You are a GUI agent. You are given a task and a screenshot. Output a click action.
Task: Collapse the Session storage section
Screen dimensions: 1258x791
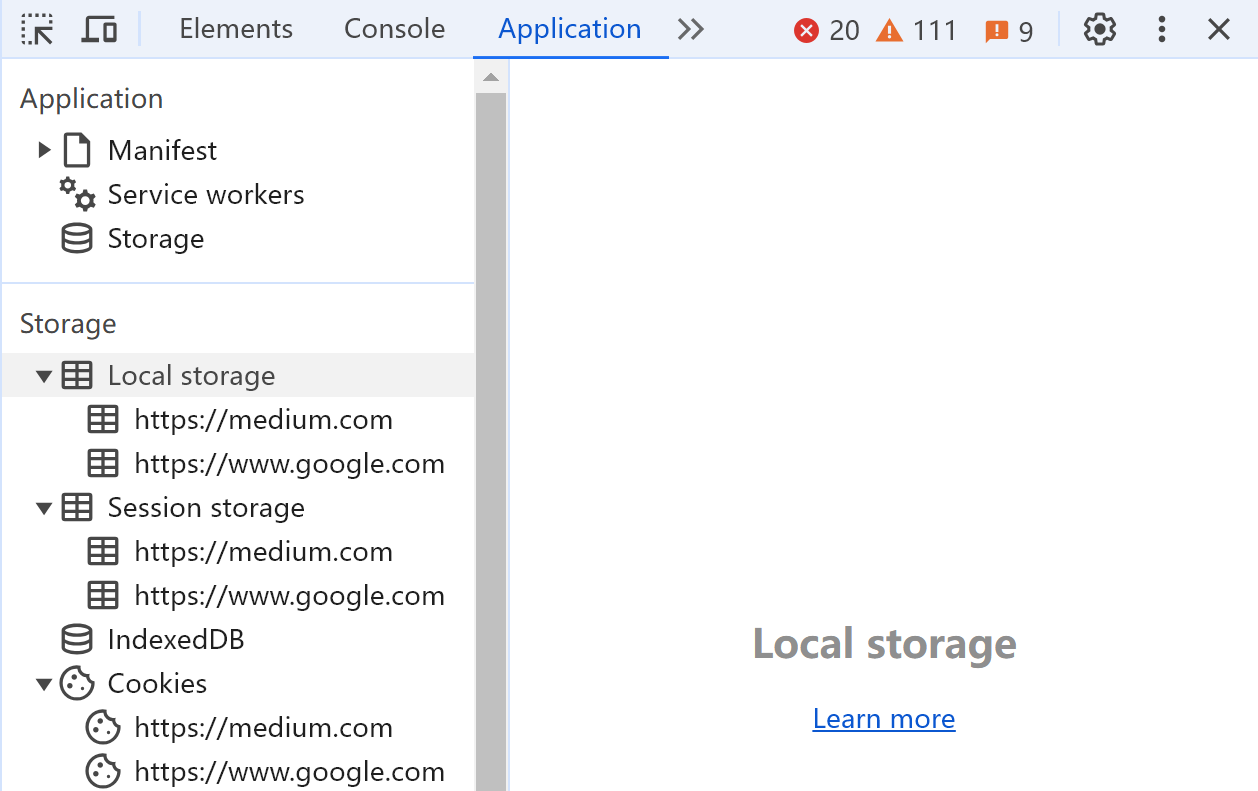tap(44, 508)
